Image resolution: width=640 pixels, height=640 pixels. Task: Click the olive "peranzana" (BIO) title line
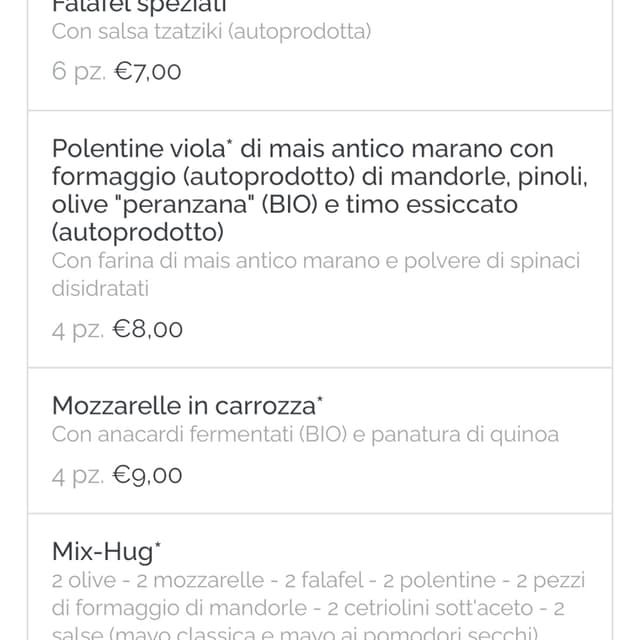(x=284, y=204)
